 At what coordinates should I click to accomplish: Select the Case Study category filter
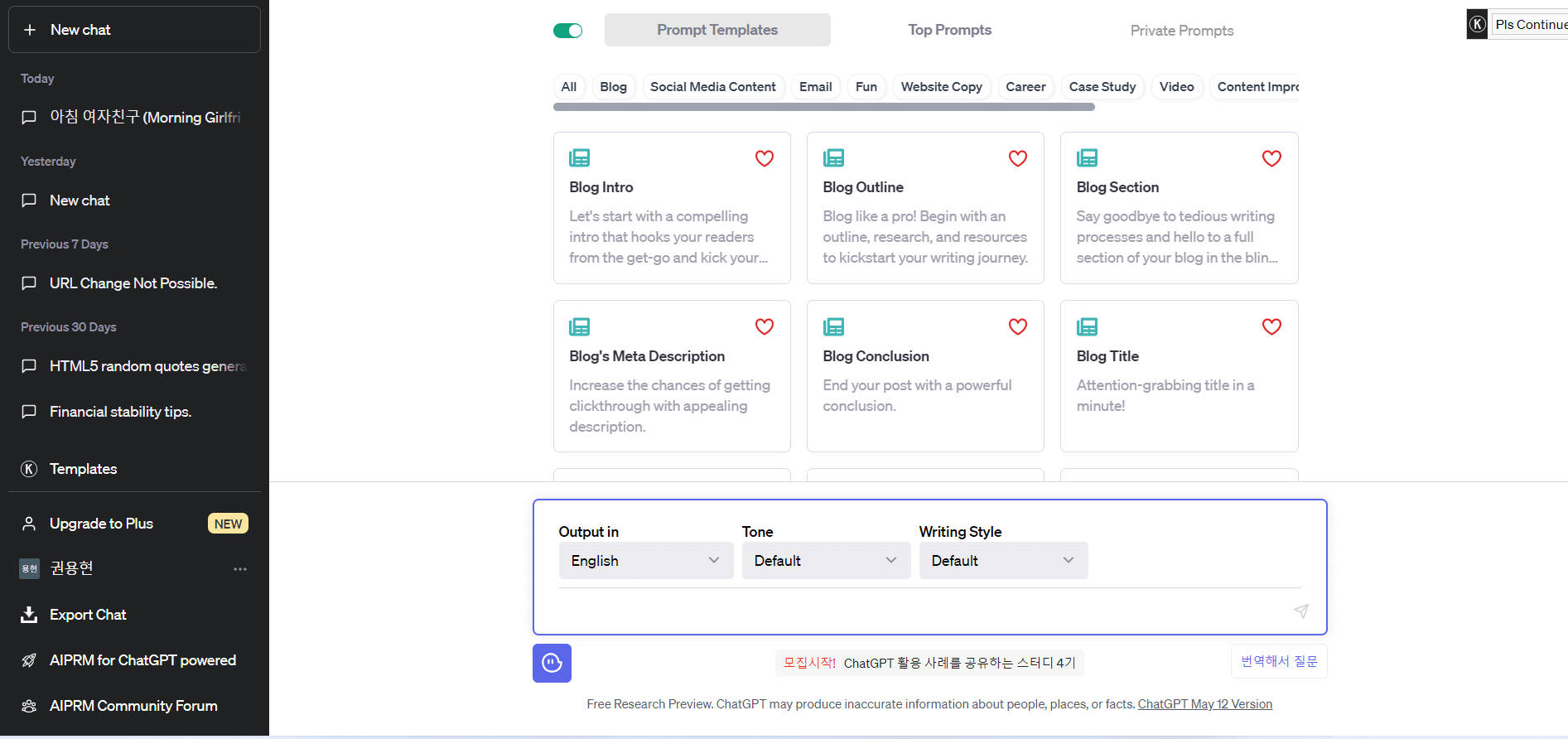(x=1102, y=87)
